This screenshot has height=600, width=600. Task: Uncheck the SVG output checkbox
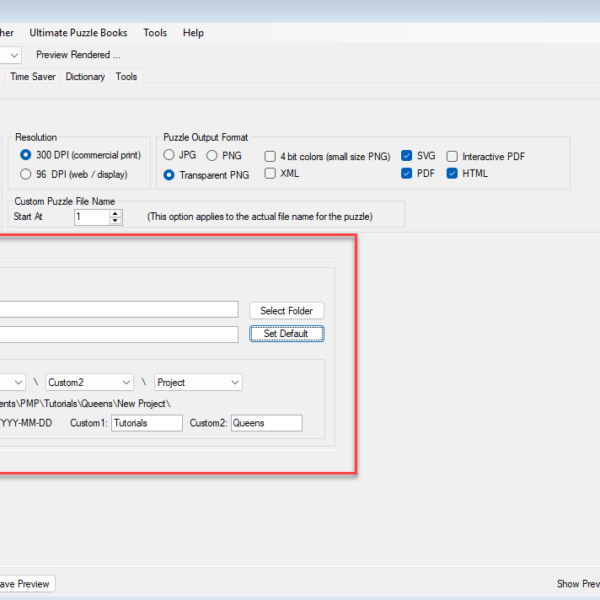tap(407, 156)
